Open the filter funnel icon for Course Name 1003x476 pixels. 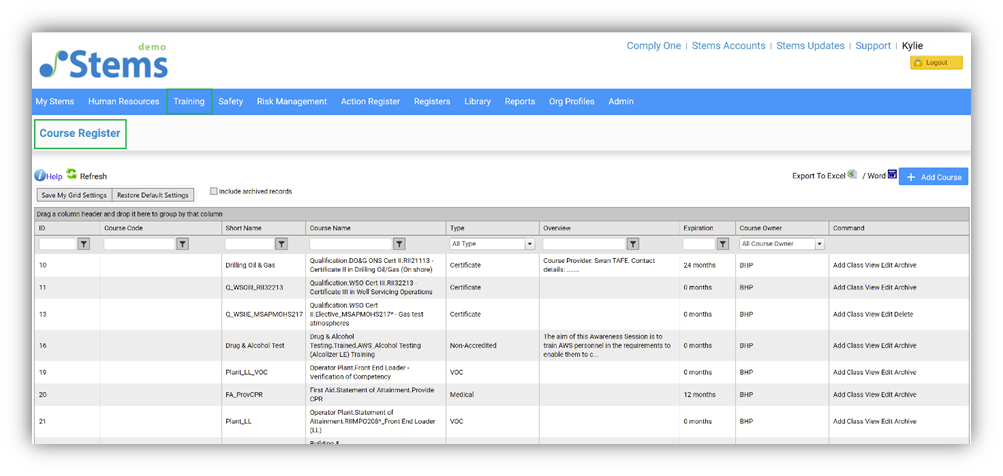399,244
